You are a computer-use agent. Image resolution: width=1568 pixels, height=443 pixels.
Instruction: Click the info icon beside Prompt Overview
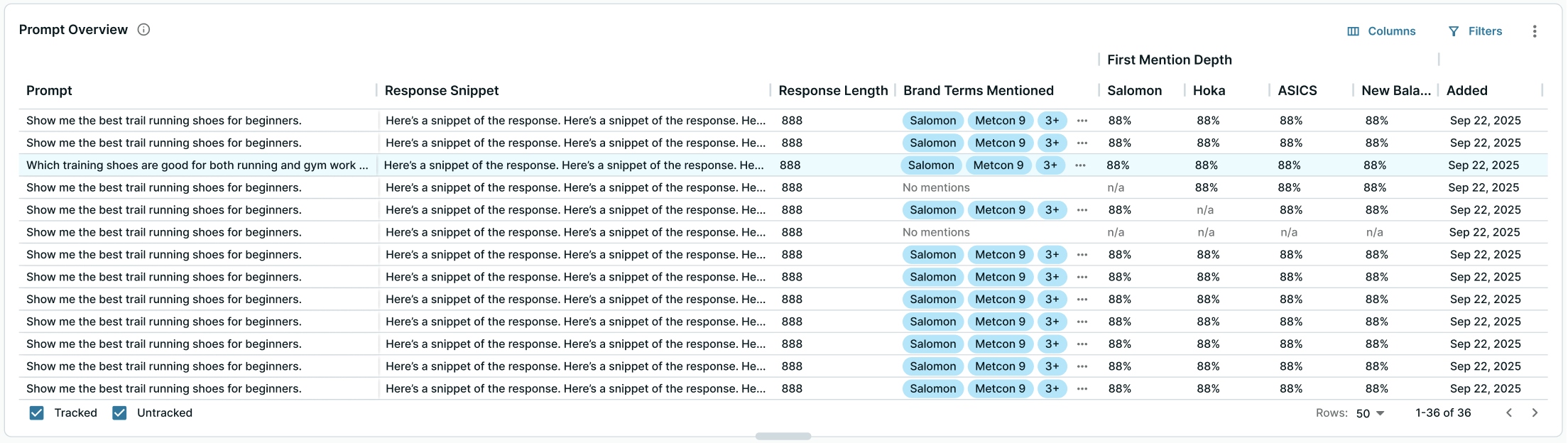click(143, 30)
